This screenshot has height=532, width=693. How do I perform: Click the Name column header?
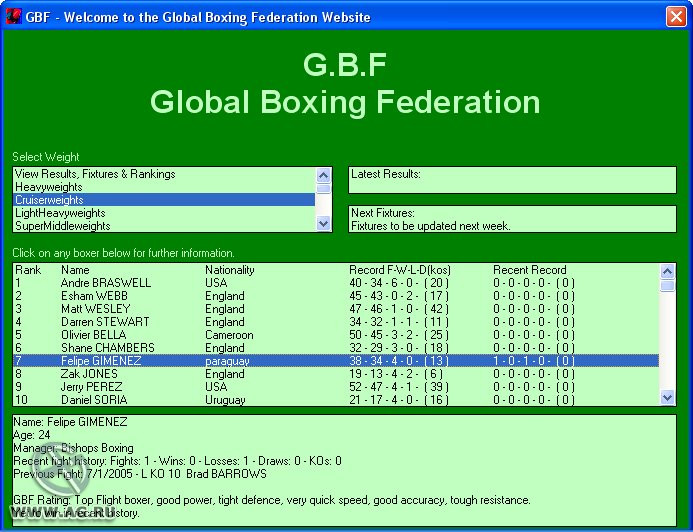tap(75, 270)
